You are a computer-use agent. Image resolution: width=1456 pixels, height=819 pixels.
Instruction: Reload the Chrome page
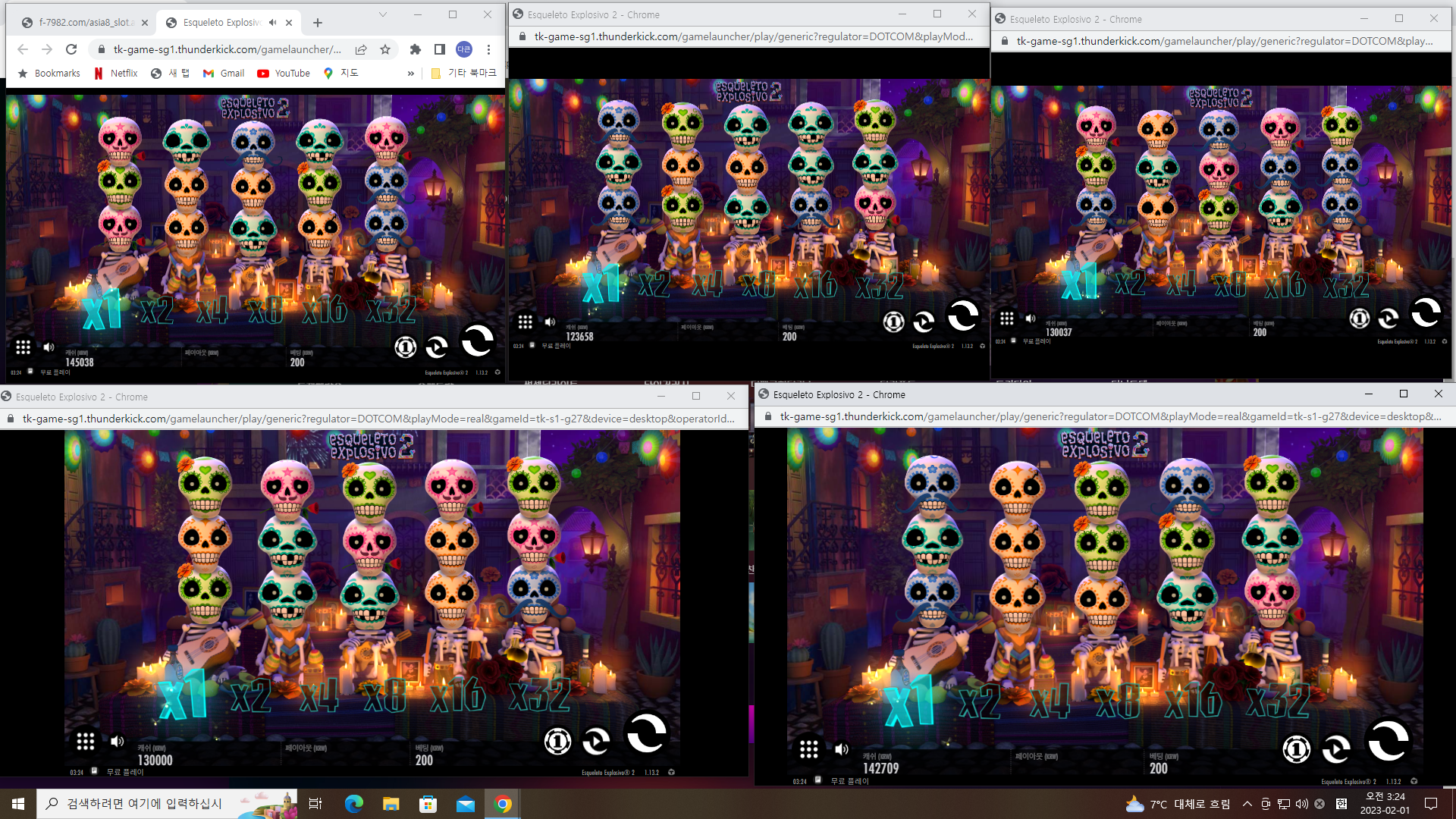pos(71,49)
